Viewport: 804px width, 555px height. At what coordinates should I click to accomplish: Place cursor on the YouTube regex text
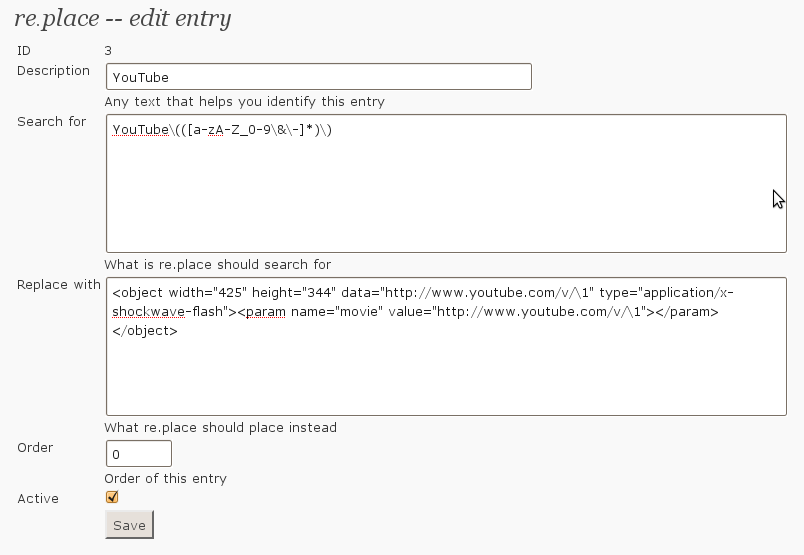[x=222, y=130]
